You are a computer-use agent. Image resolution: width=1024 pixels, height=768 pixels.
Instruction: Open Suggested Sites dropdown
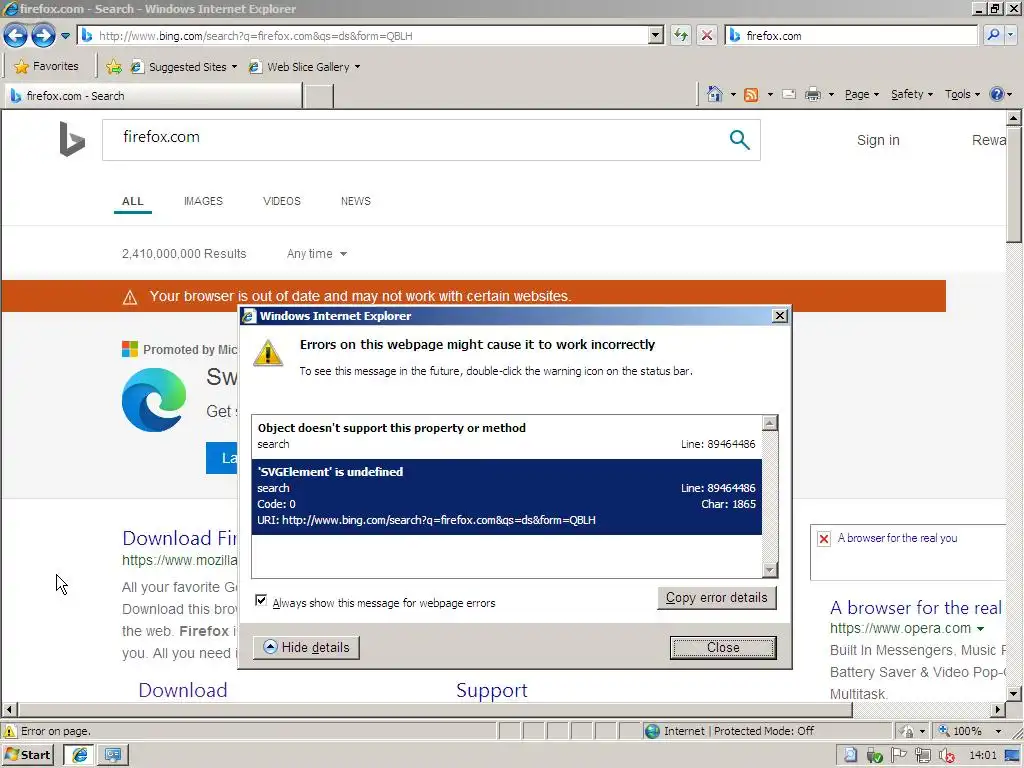(x=184, y=67)
